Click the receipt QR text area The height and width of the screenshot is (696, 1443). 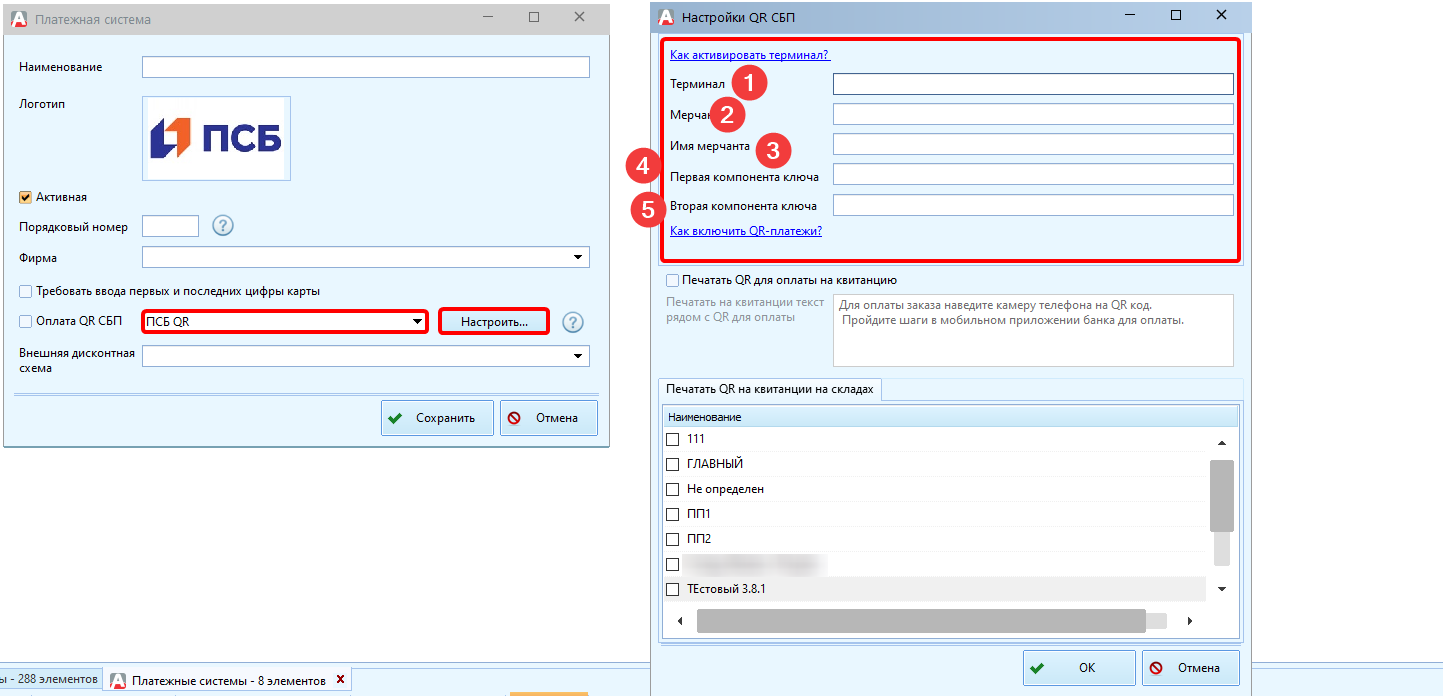coord(1033,330)
